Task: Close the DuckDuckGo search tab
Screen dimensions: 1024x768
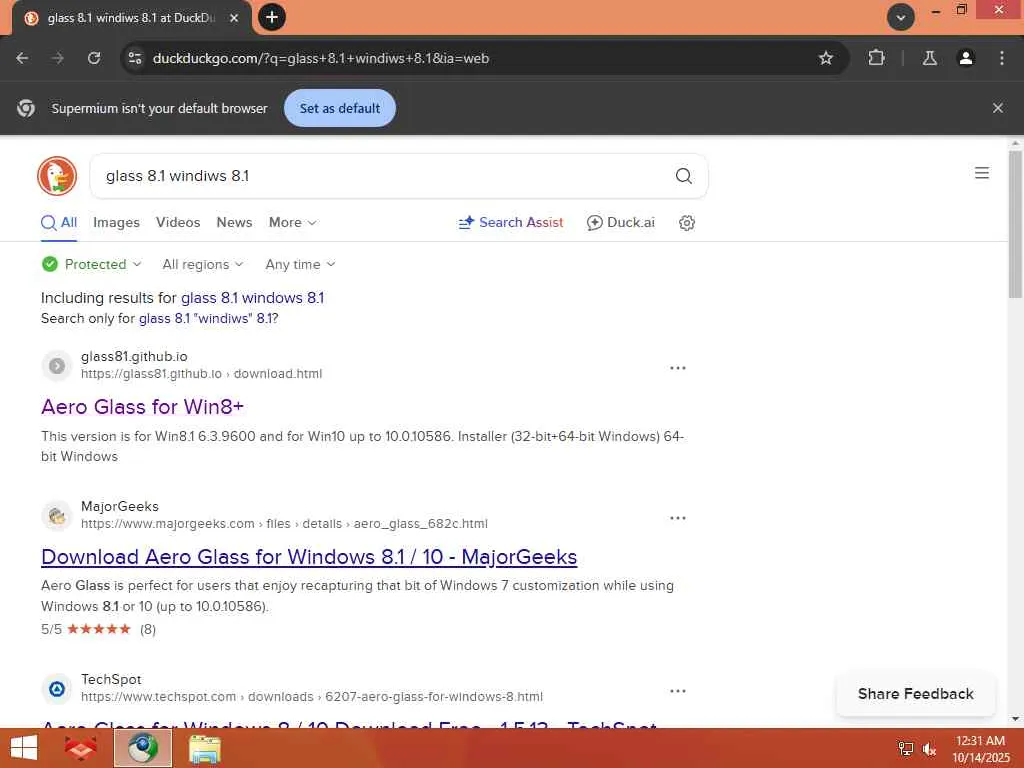Action: pyautogui.click(x=234, y=18)
